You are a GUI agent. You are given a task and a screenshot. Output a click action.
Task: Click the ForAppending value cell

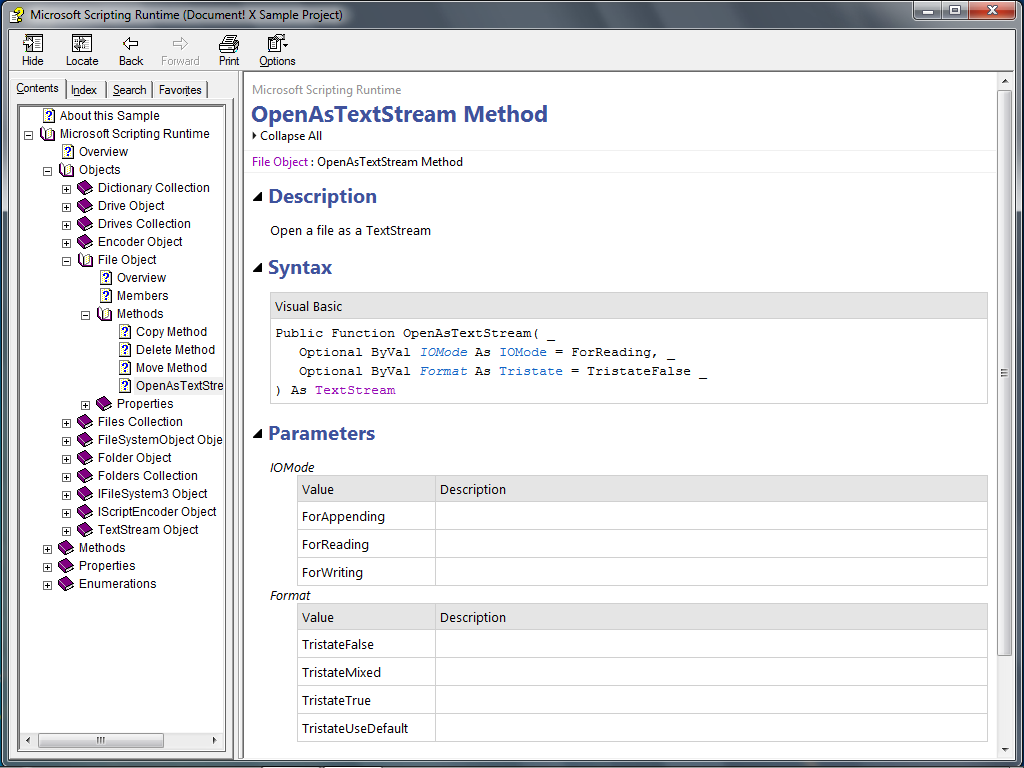click(x=366, y=516)
